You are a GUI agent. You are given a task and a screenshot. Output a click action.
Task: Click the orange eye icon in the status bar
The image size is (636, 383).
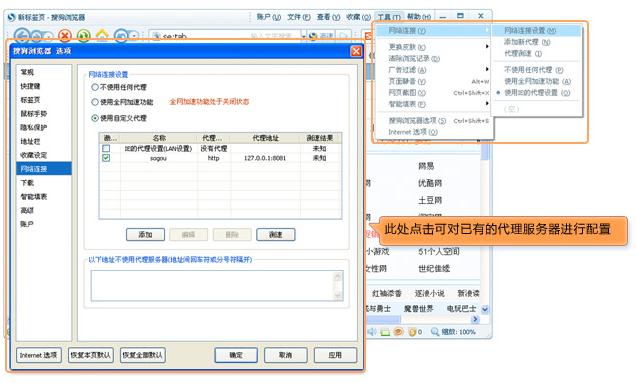[x=398, y=332]
